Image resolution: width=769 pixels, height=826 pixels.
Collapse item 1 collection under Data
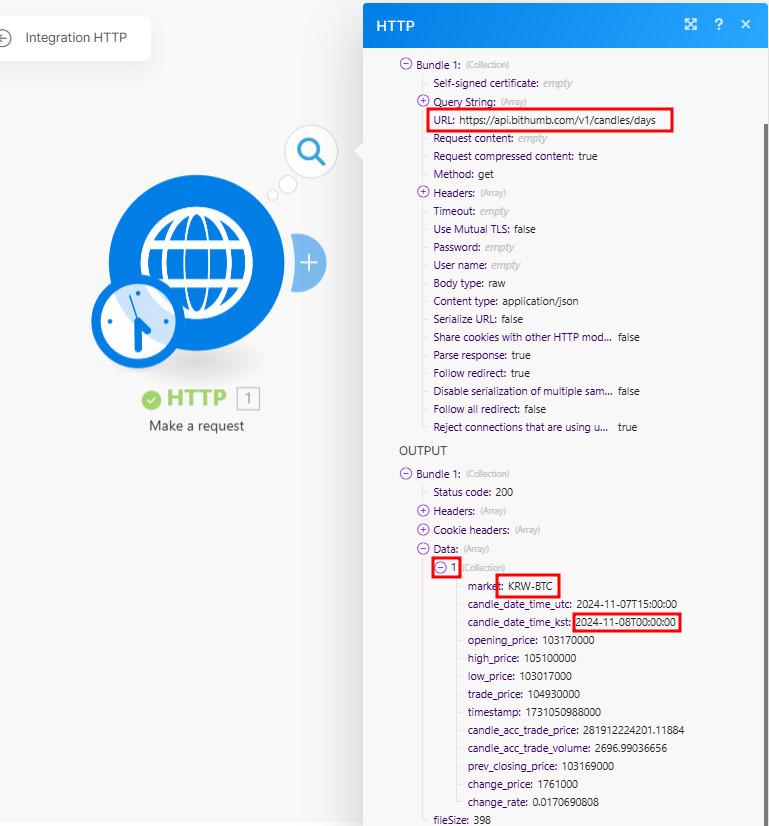point(440,567)
